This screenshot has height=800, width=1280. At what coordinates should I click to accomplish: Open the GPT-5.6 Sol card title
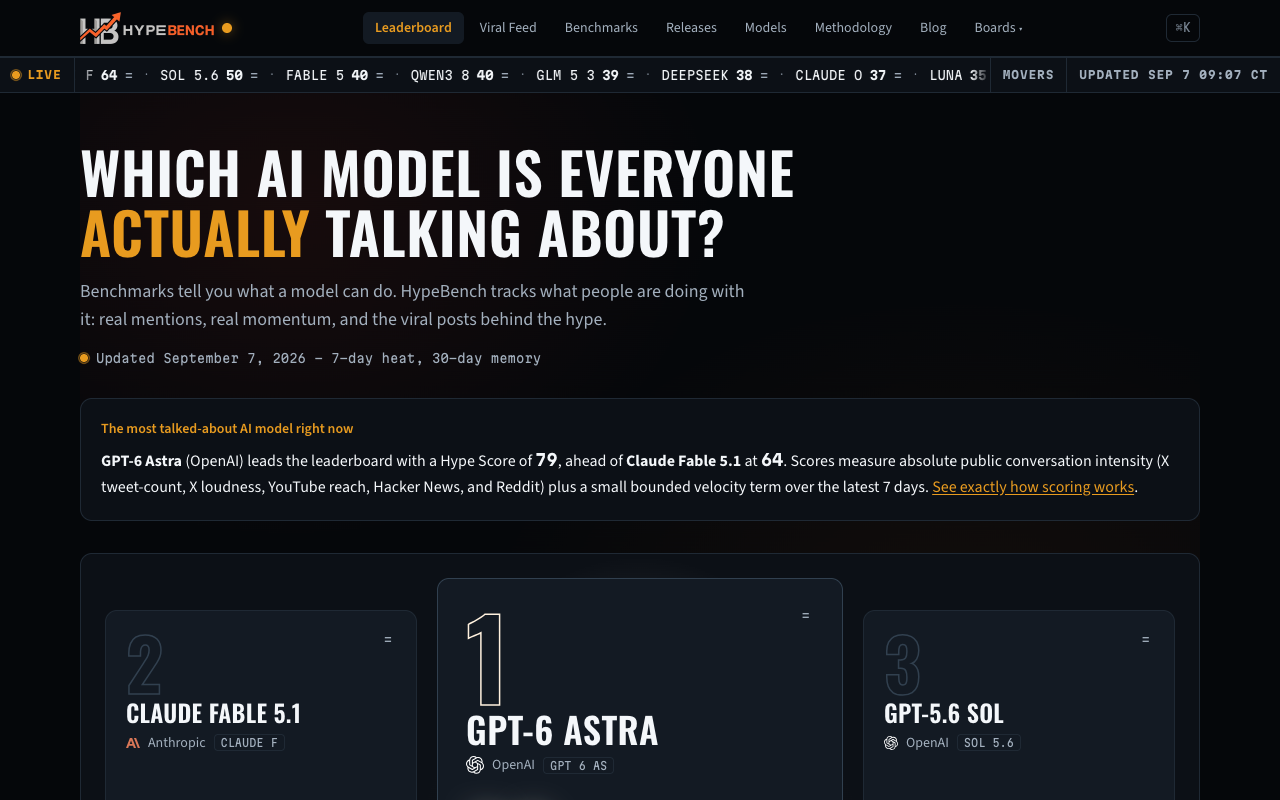944,713
